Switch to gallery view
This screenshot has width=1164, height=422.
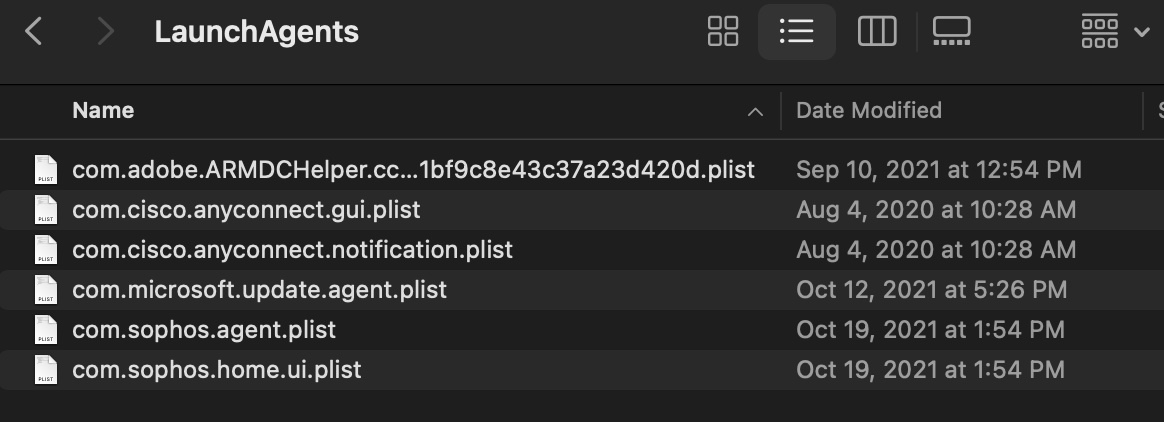(951, 32)
